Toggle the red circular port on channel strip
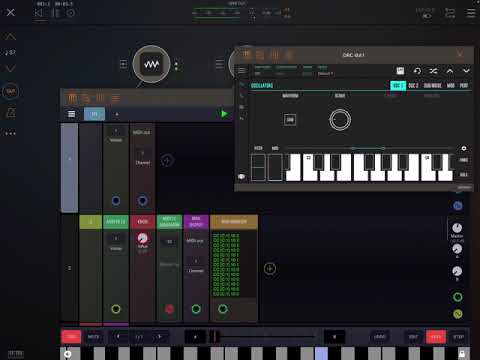 point(169,309)
